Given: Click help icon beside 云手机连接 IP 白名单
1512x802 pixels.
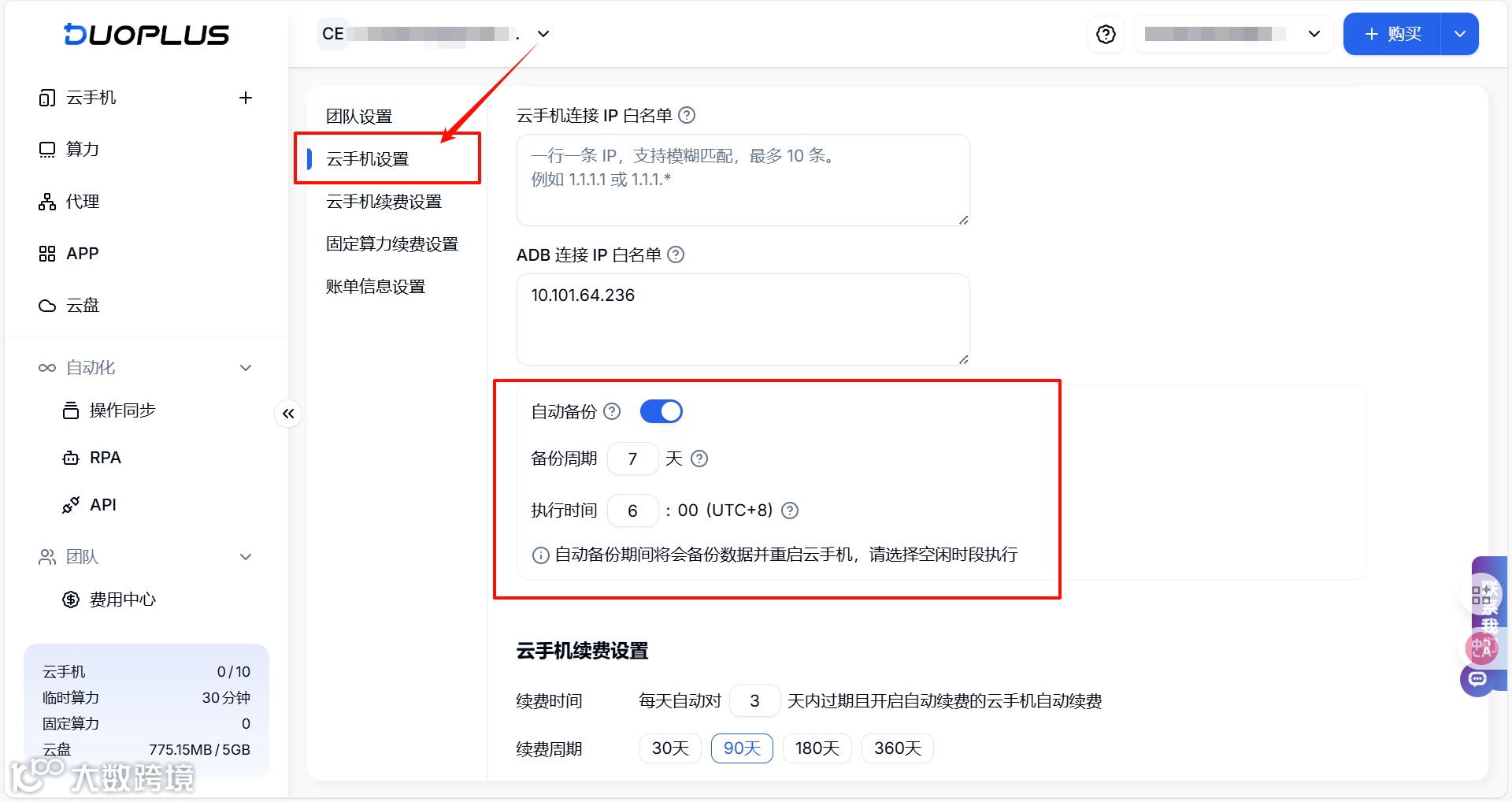Looking at the screenshot, I should coord(687,116).
